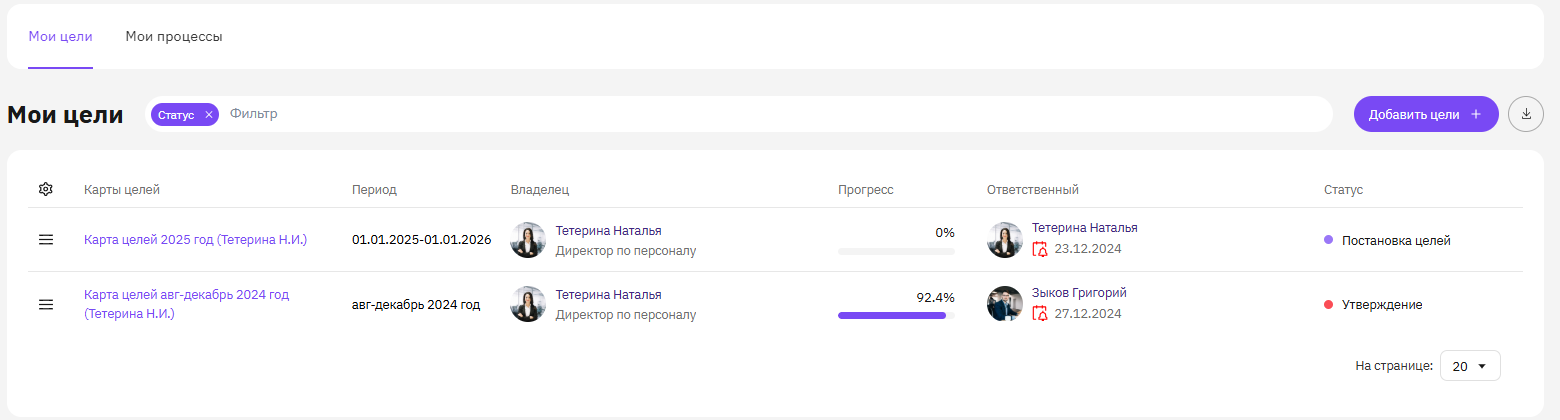The height and width of the screenshot is (420, 1560).
Task: Click owner avatar in first row
Action: tap(528, 240)
